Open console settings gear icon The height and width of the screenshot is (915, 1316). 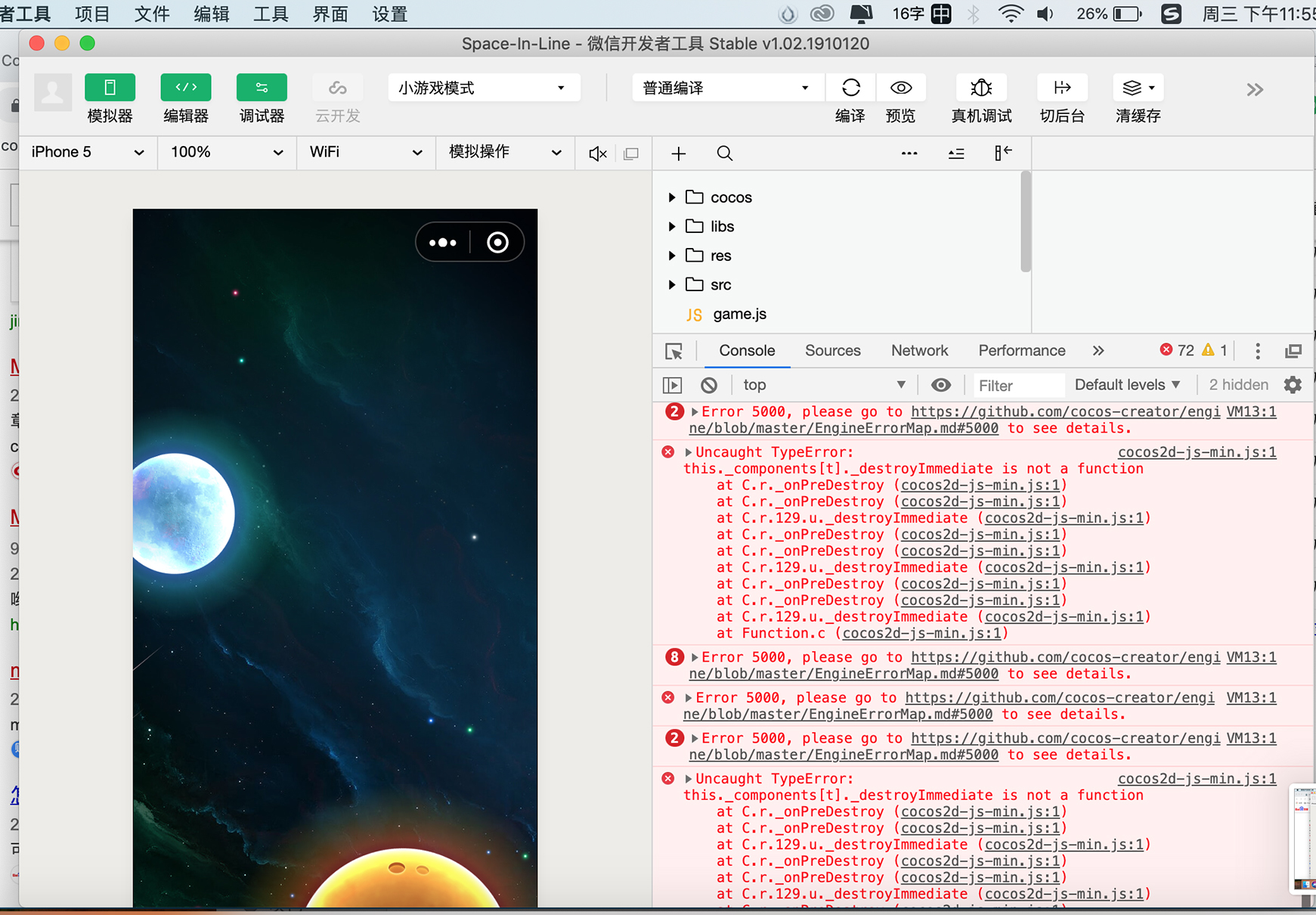click(1293, 385)
